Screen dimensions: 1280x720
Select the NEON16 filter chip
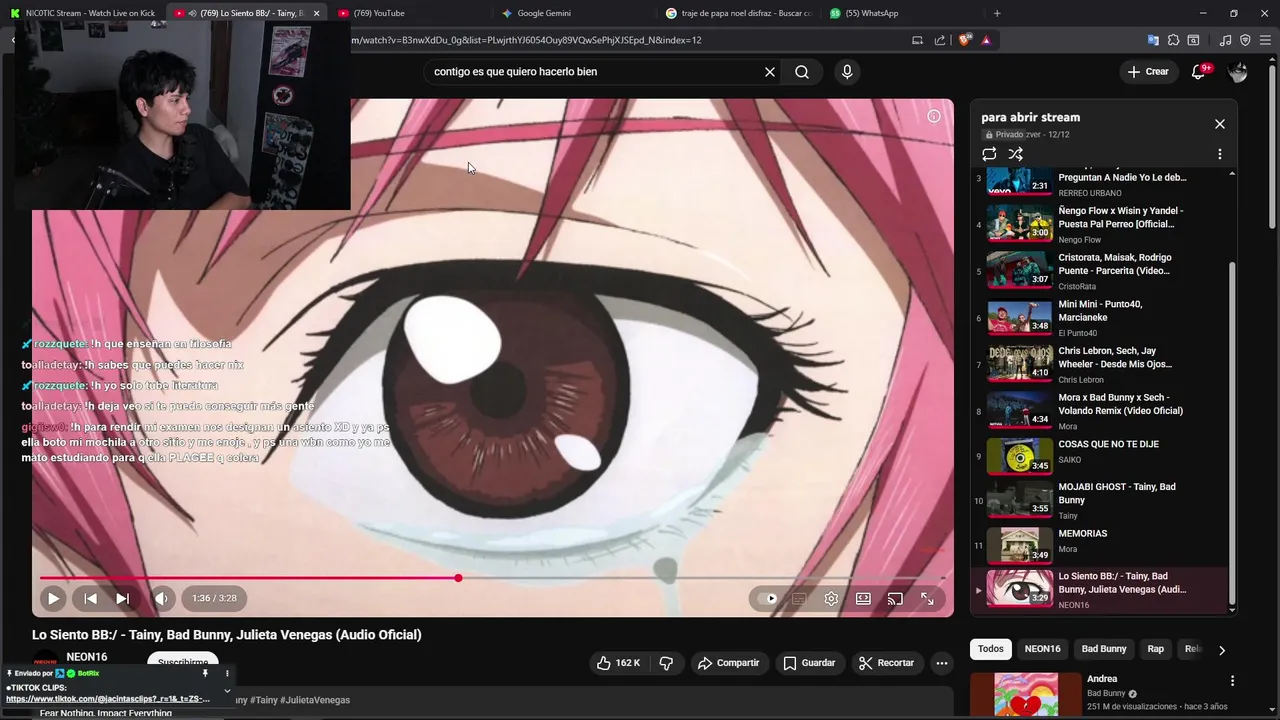[1042, 649]
